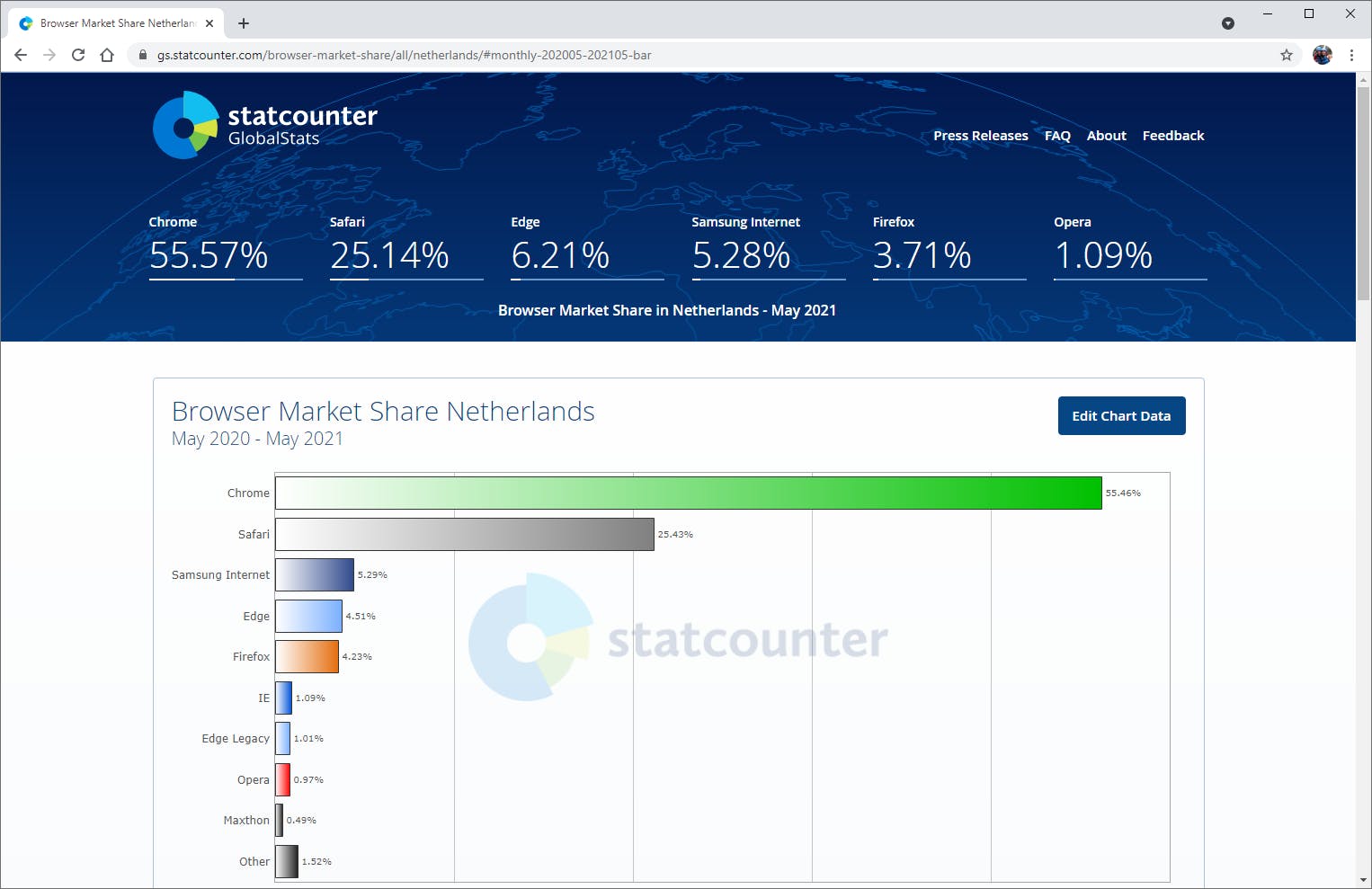Click the Edit Chart Data button

point(1121,416)
